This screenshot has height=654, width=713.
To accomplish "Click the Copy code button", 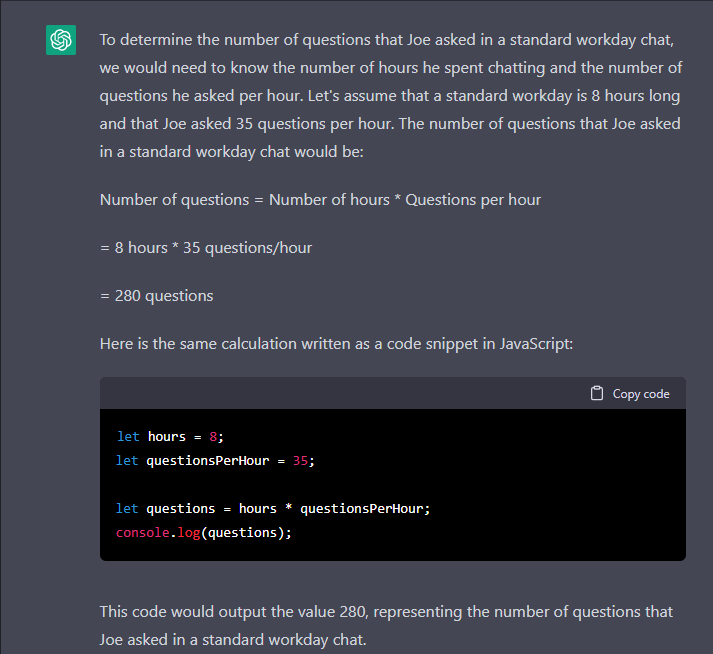I will click(x=630, y=393).
